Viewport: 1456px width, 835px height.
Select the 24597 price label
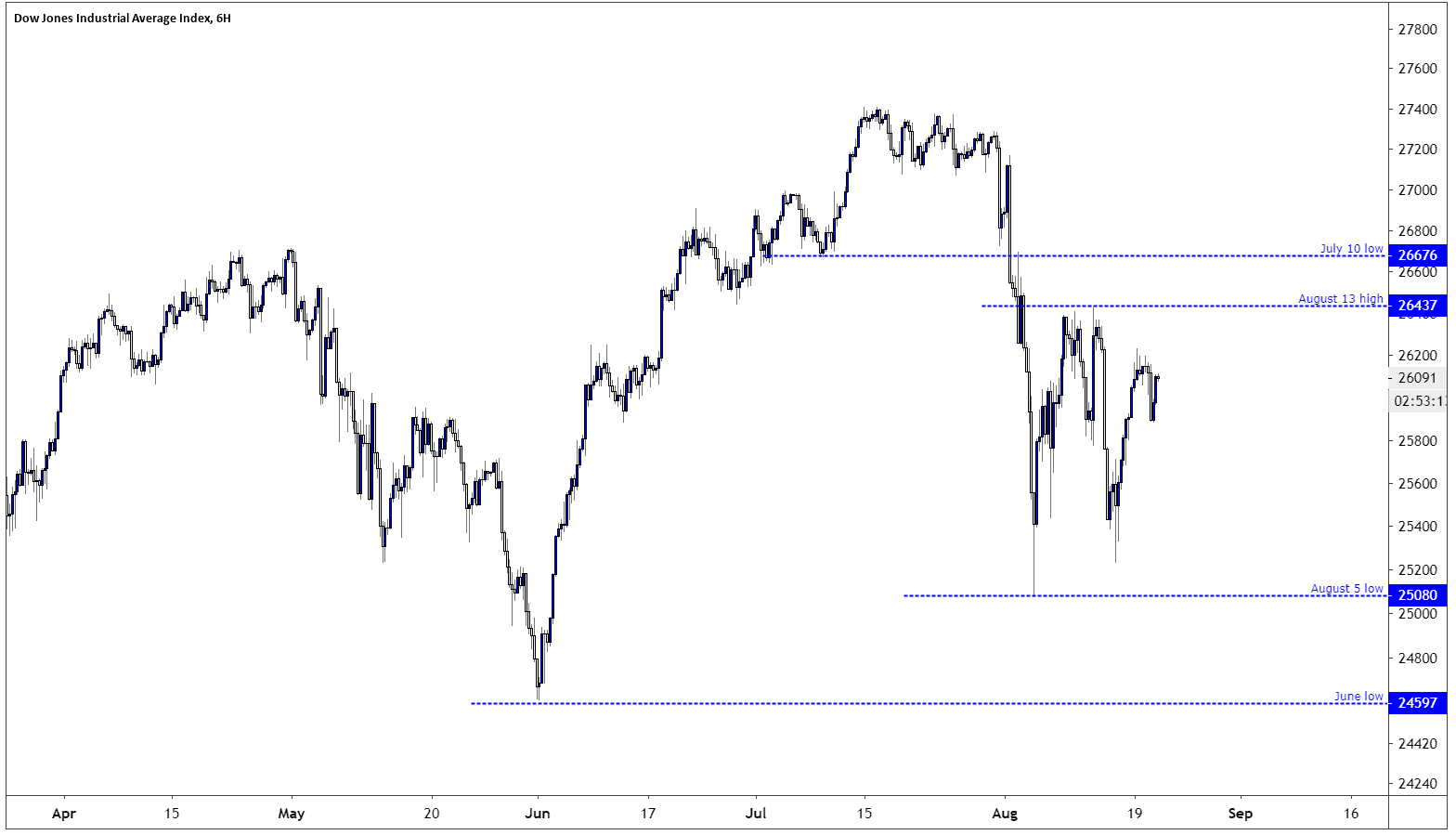[x=1417, y=703]
